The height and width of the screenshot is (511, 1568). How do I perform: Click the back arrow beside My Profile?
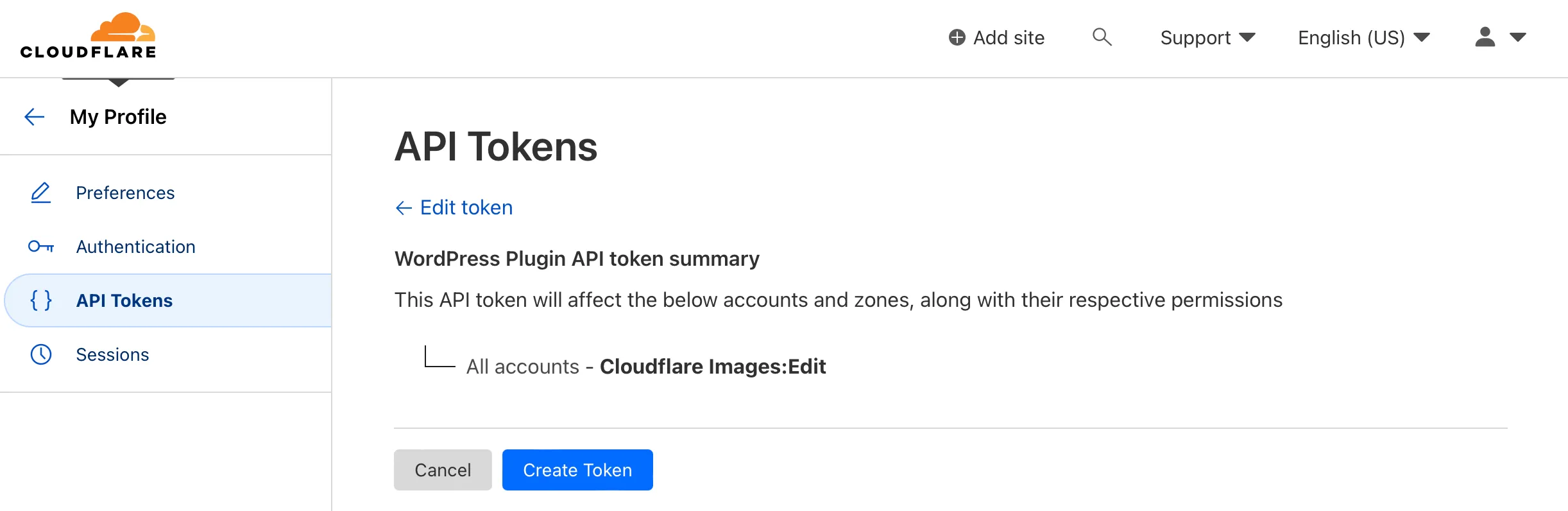click(x=33, y=116)
